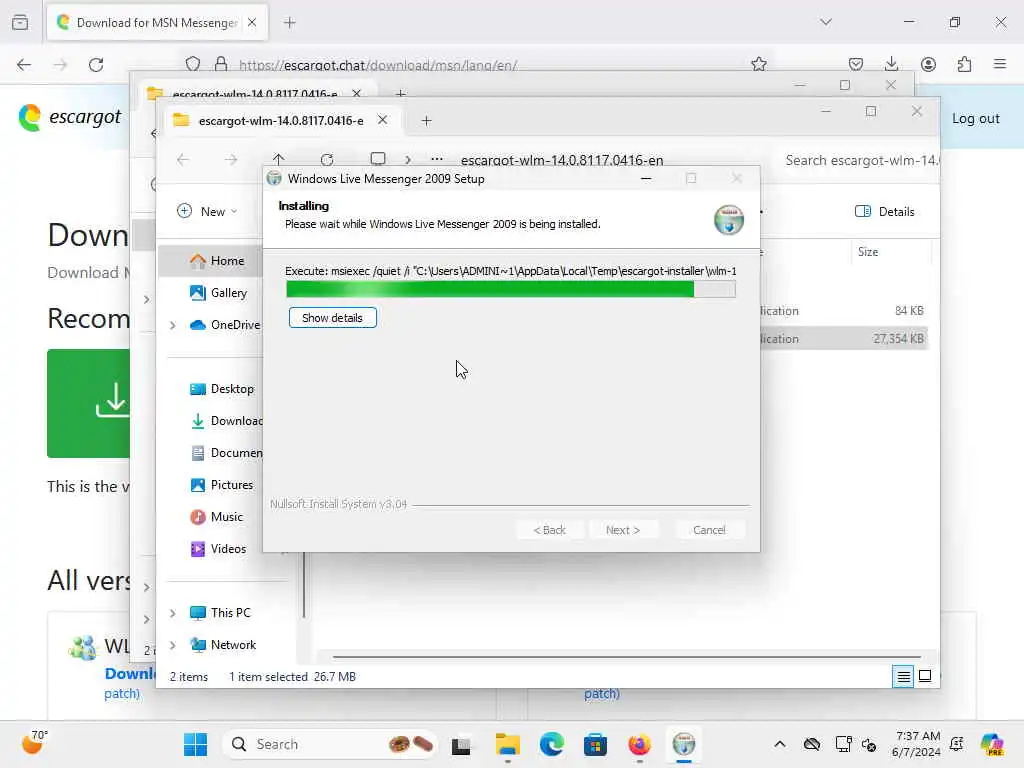This screenshot has width=1024, height=768.
Task: Open the Firefox Extensions icon
Action: 964,64
